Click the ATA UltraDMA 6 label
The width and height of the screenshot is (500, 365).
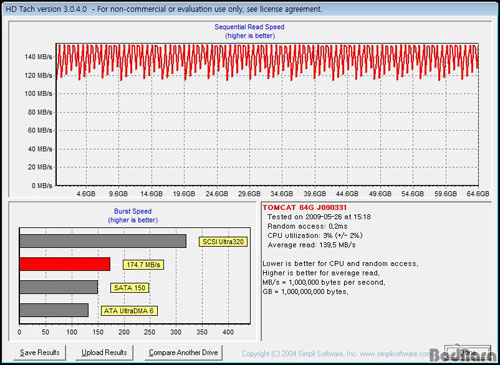click(x=129, y=311)
